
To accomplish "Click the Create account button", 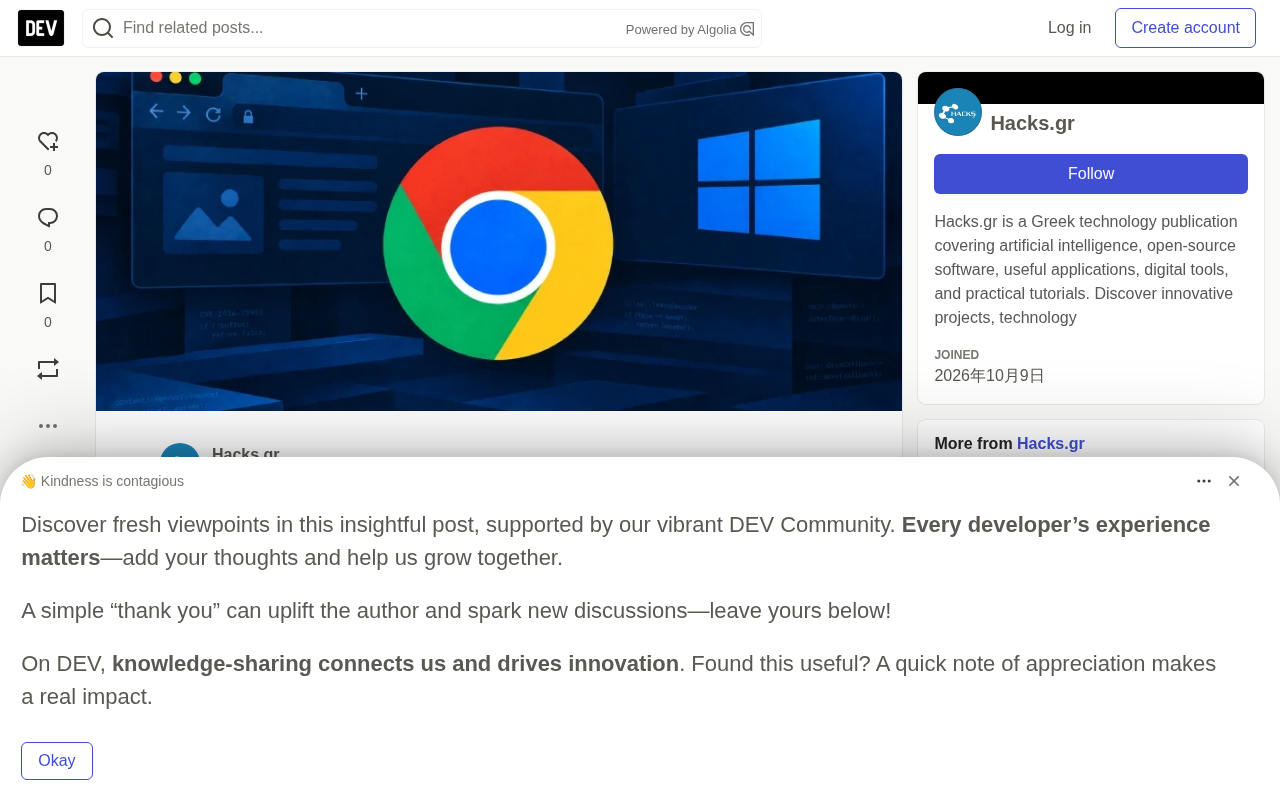I will click(1185, 28).
